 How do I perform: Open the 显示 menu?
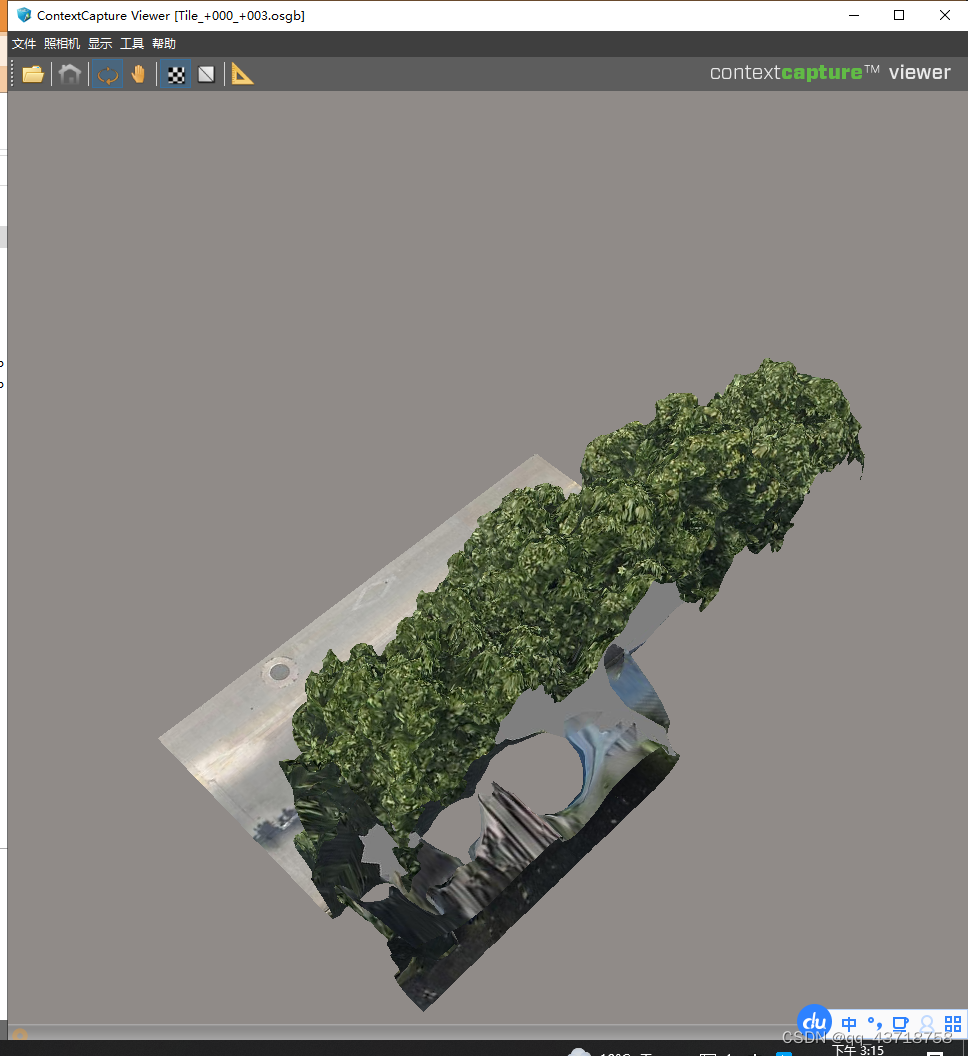[x=100, y=44]
